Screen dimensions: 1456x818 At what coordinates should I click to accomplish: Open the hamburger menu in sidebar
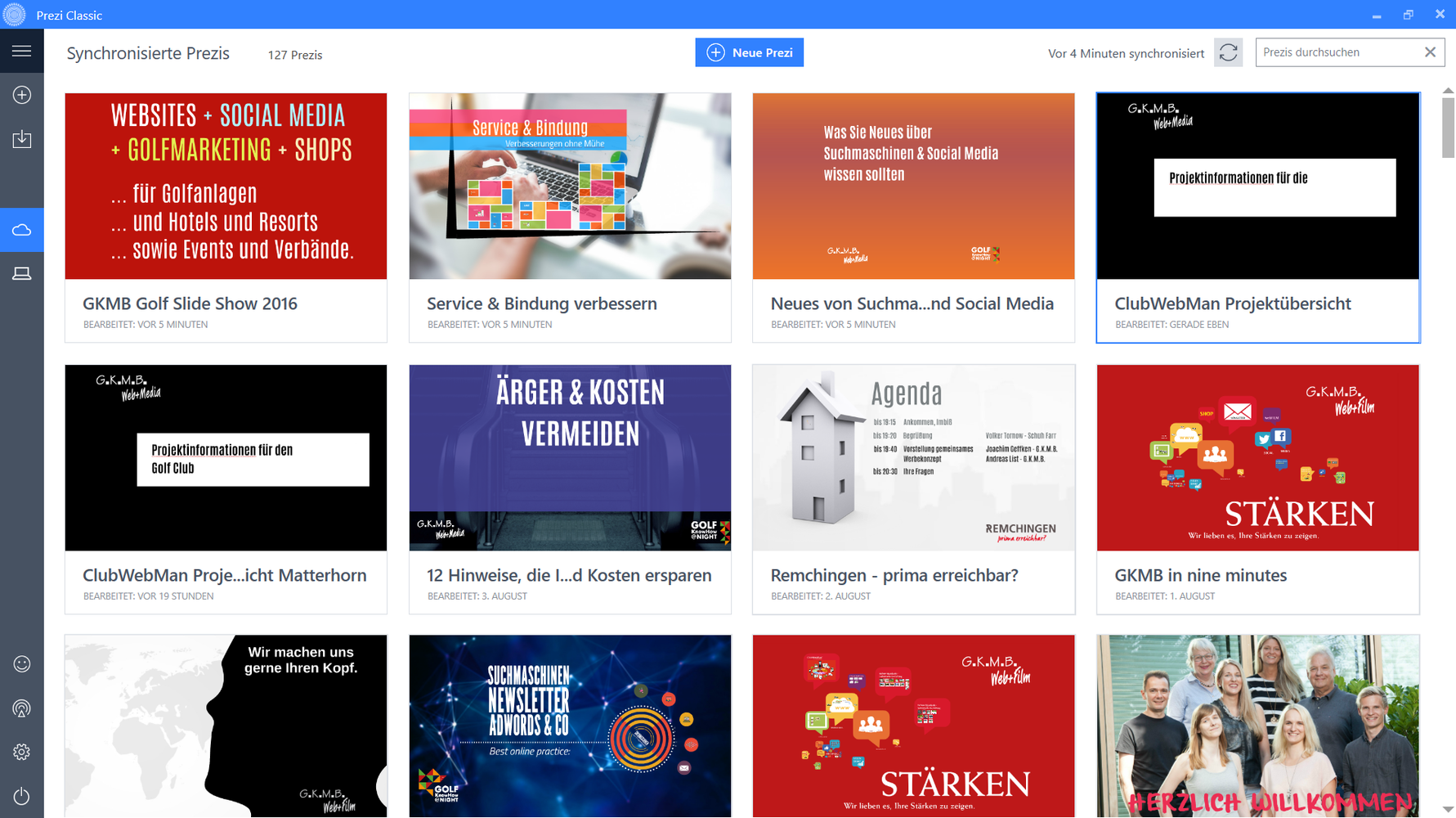pos(22,51)
